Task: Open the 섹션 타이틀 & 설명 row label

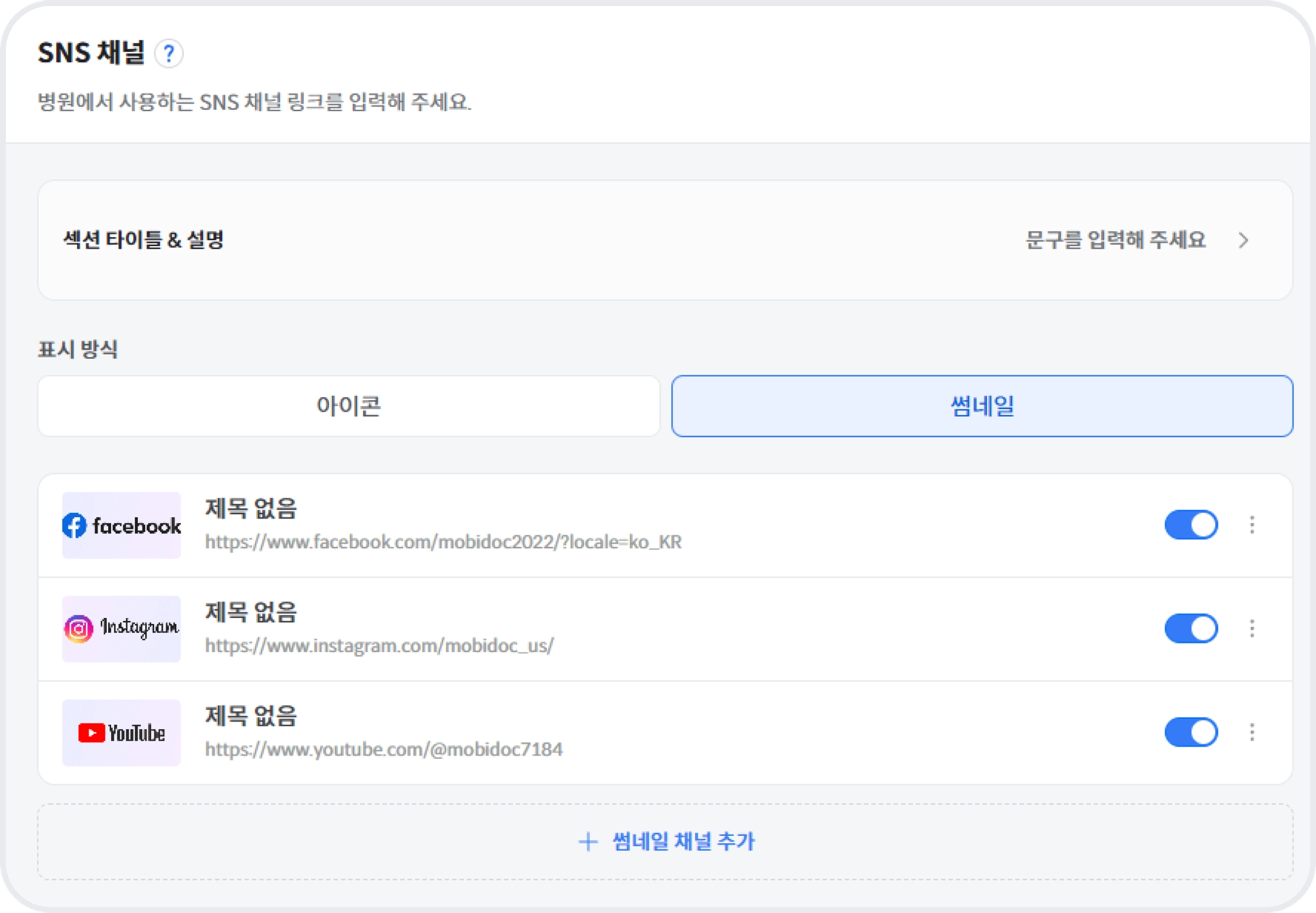Action: tap(143, 240)
